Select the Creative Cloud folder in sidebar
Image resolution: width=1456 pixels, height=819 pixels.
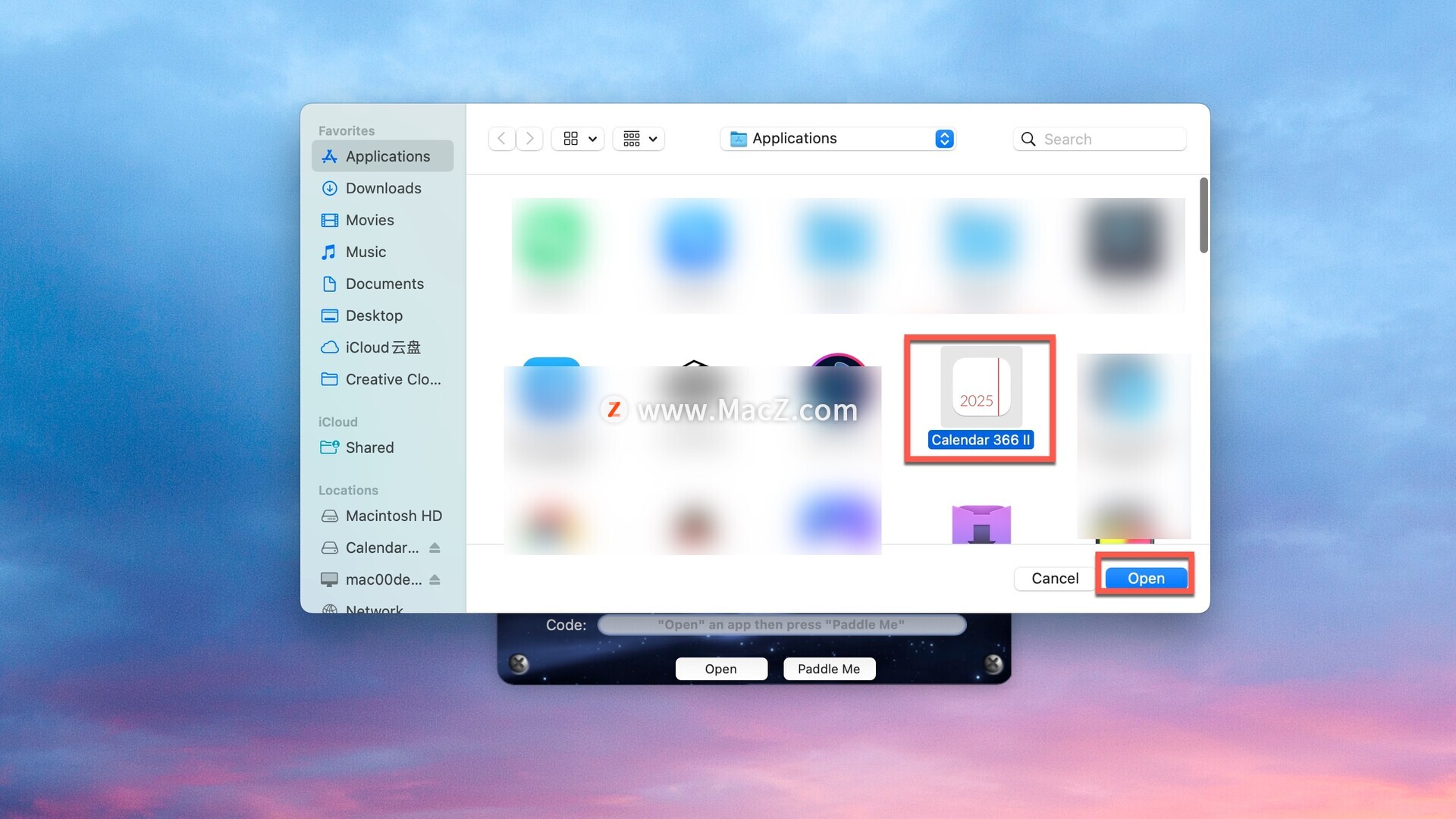(x=382, y=379)
